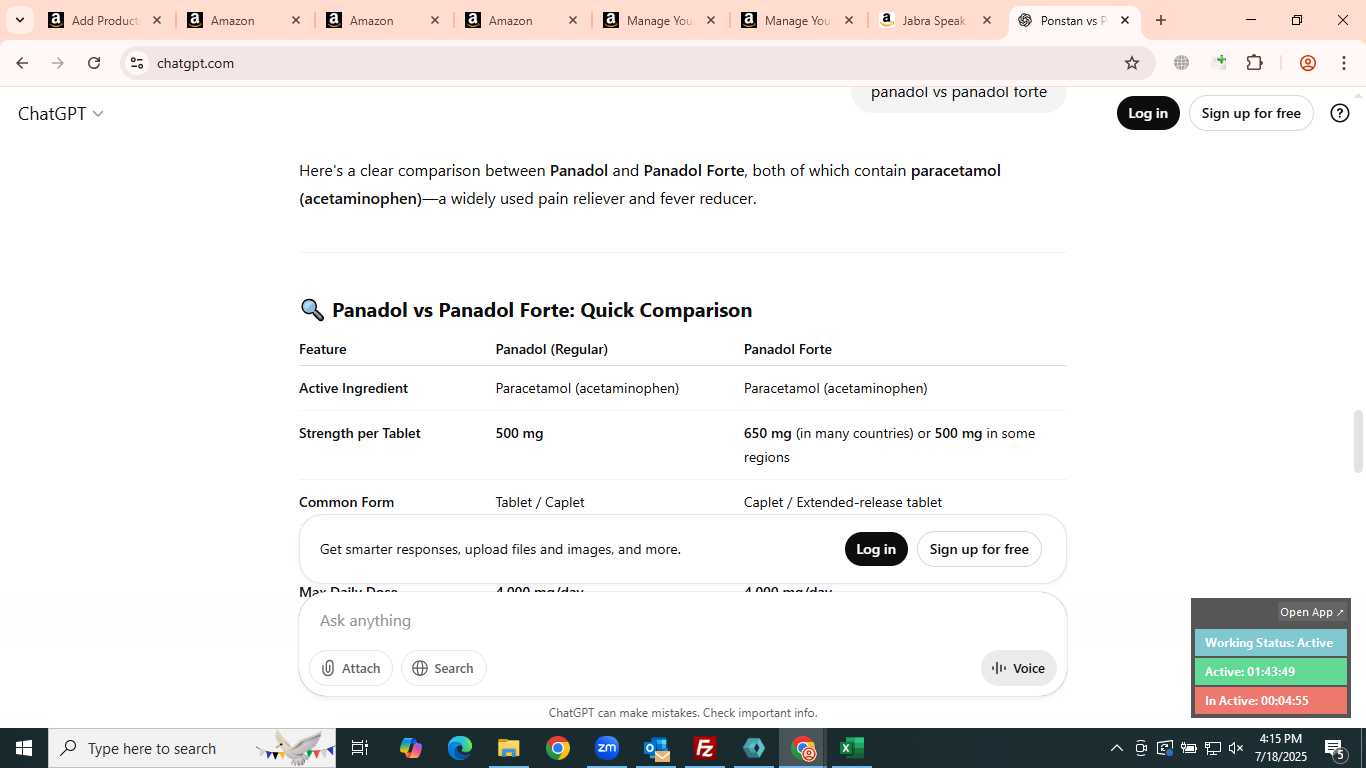The height and width of the screenshot is (768, 1366).
Task: Open the browser Extensions puzzle icon
Action: [1254, 63]
